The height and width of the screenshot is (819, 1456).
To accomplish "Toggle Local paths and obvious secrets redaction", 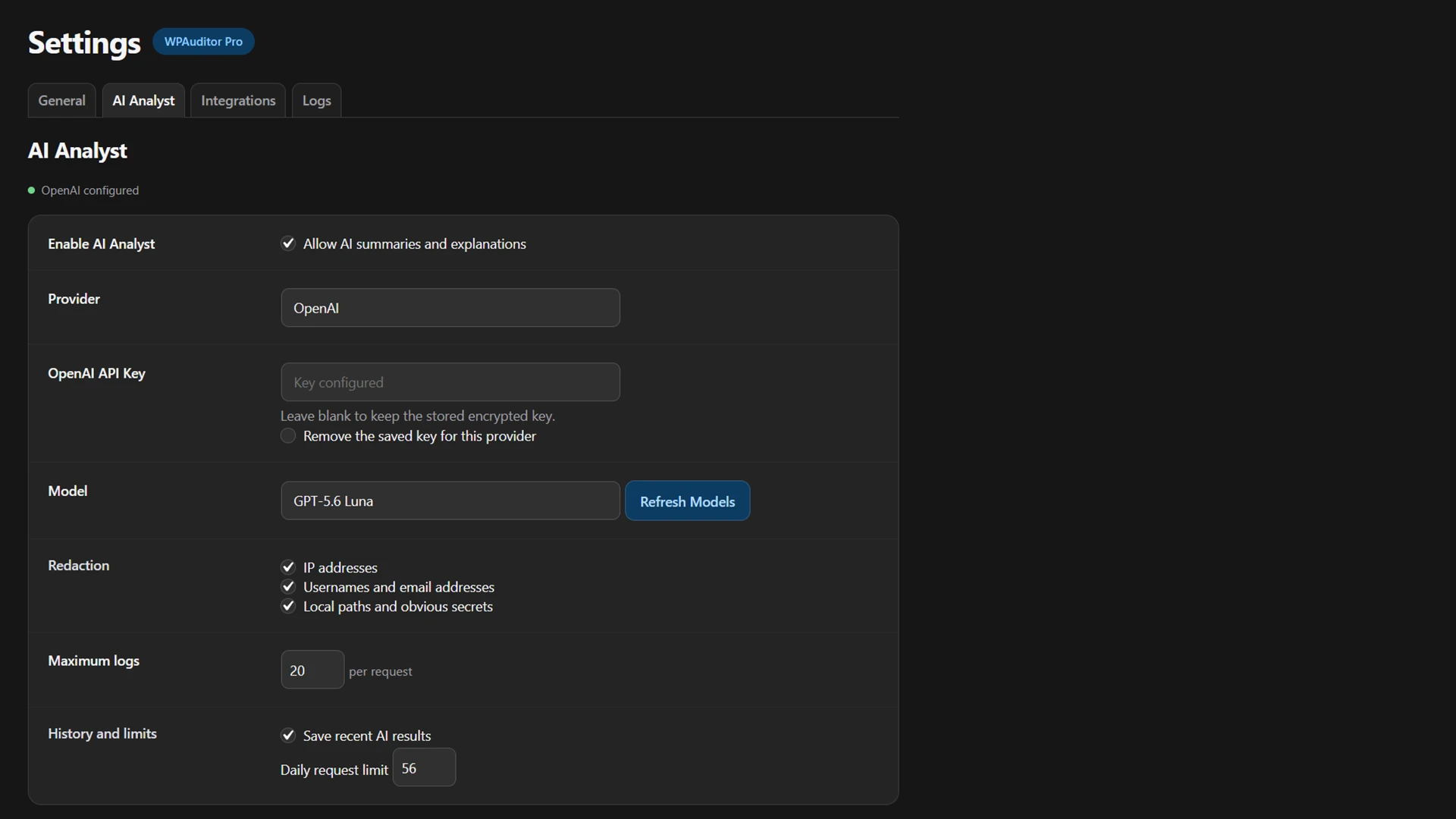I will 288,607.
